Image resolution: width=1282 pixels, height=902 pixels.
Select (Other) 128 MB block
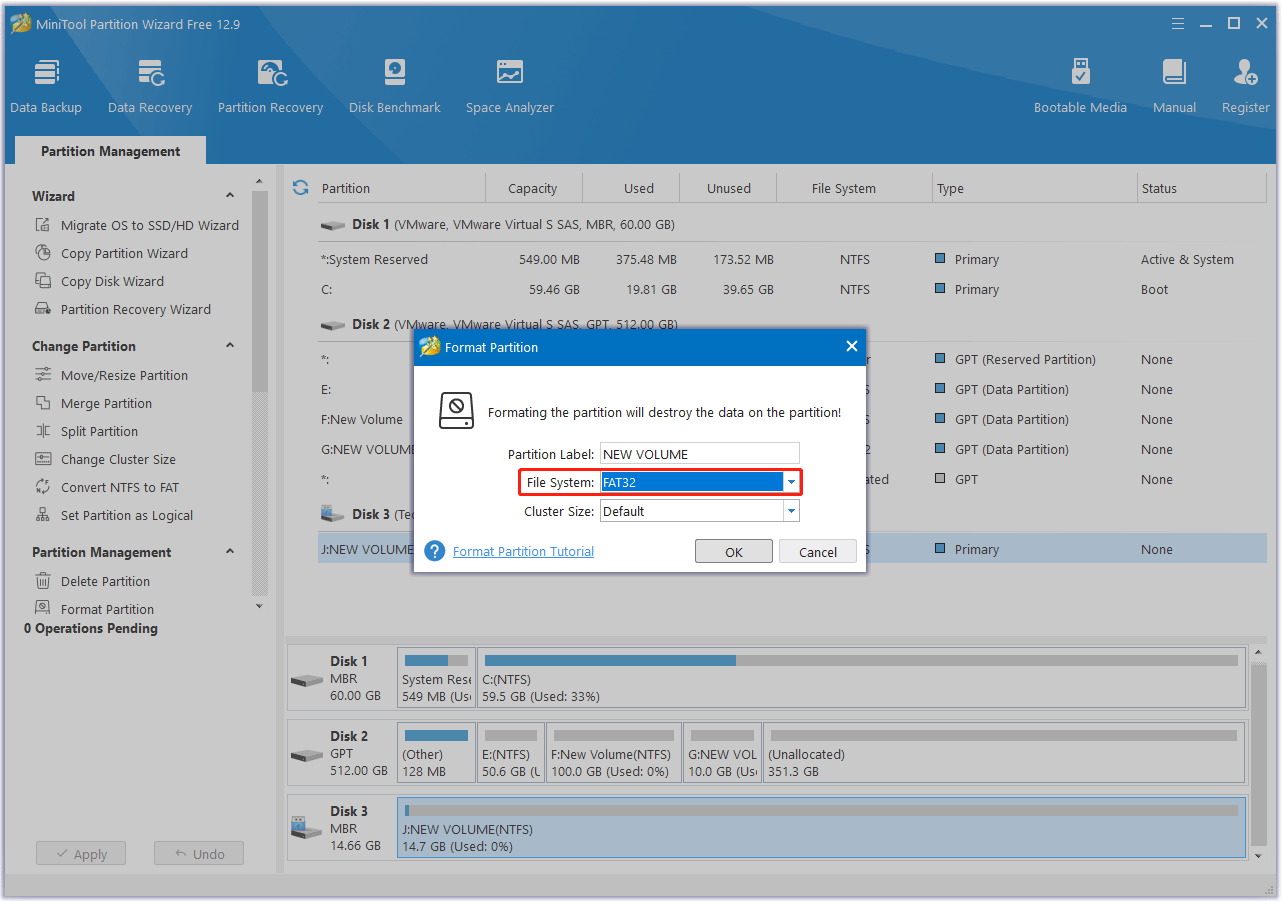tap(436, 753)
